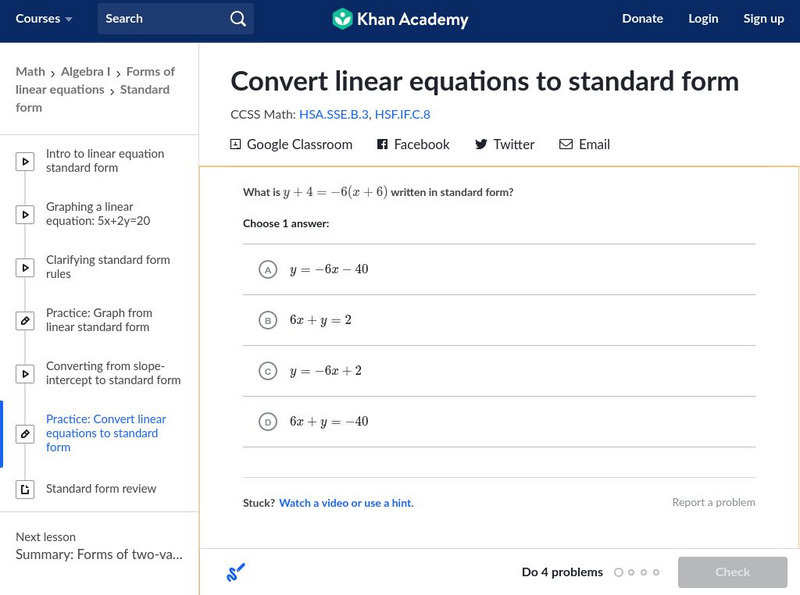Click the search magnifier icon

[237, 18]
